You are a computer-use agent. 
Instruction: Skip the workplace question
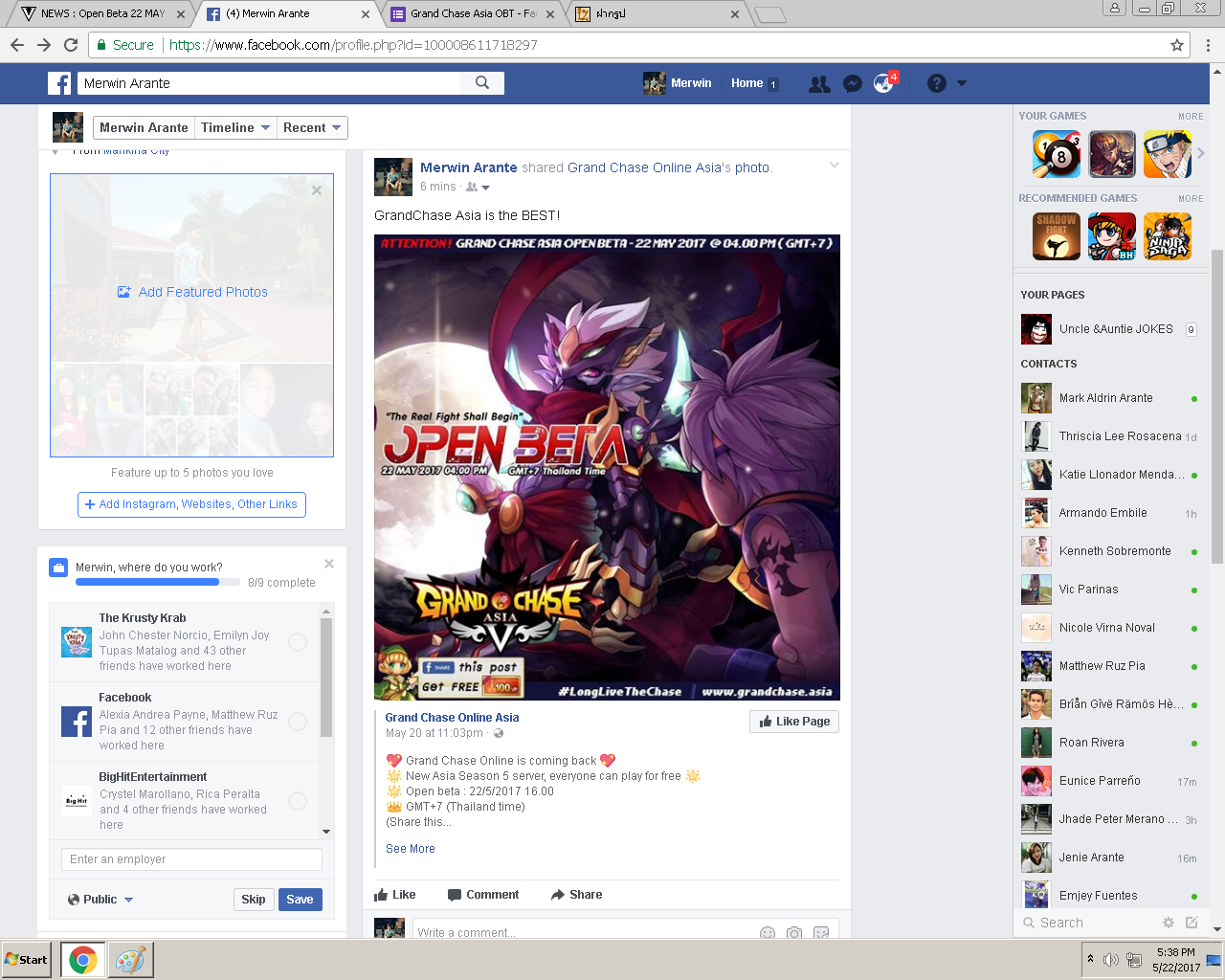[x=254, y=900]
